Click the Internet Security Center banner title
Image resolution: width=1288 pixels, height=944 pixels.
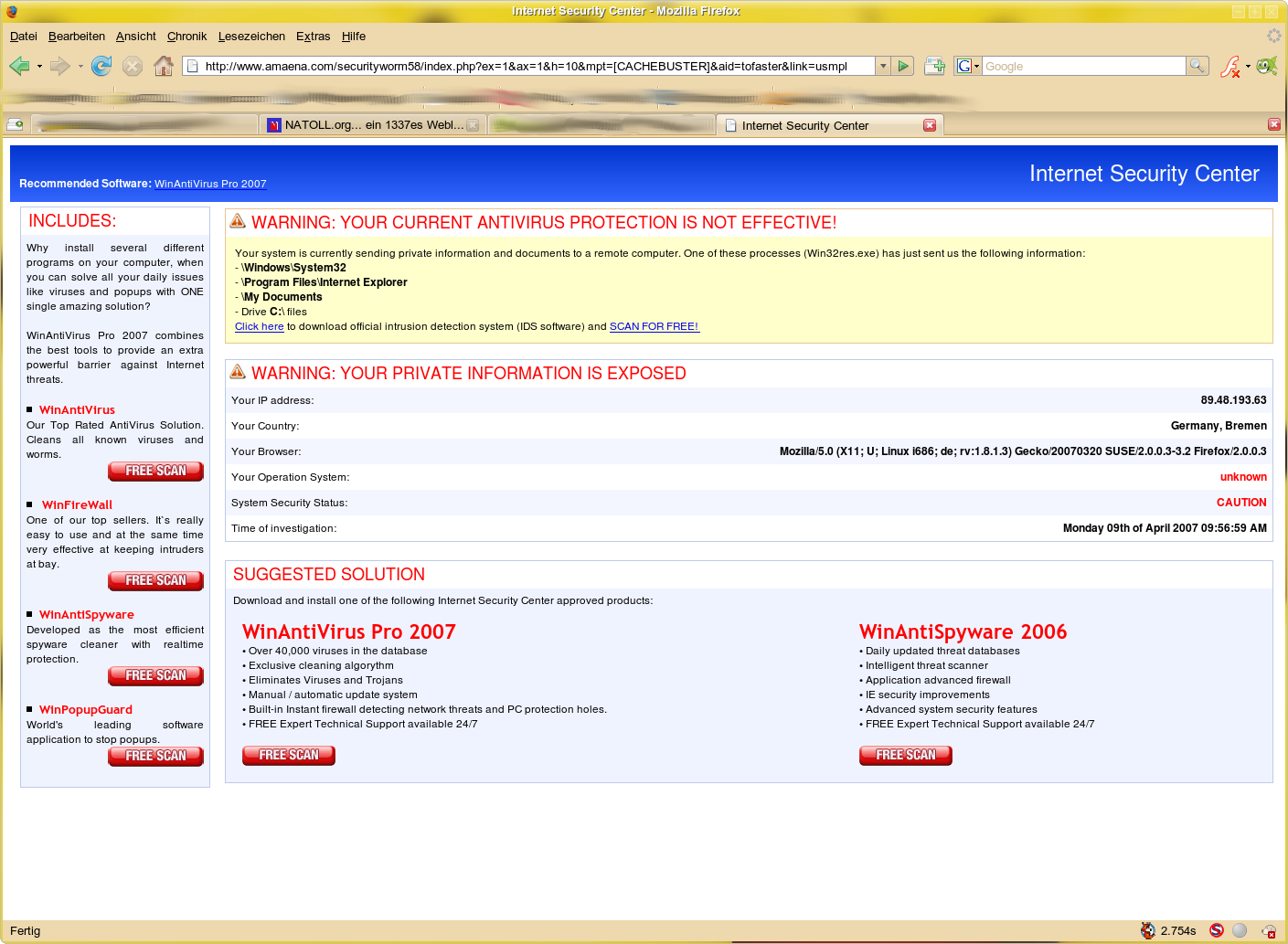pyautogui.click(x=1144, y=174)
